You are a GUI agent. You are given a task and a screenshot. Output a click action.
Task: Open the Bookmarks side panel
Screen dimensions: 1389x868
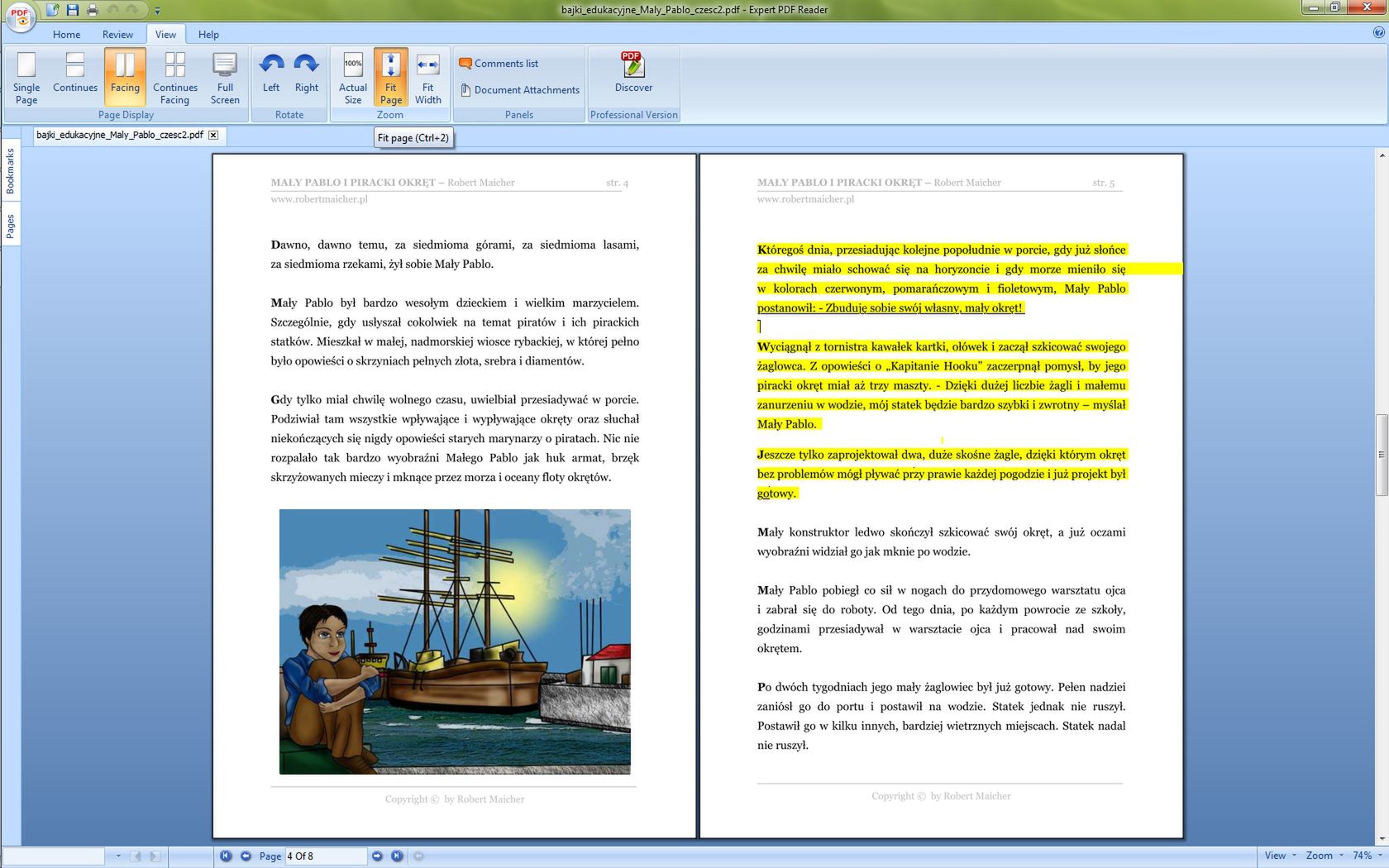pyautogui.click(x=10, y=171)
